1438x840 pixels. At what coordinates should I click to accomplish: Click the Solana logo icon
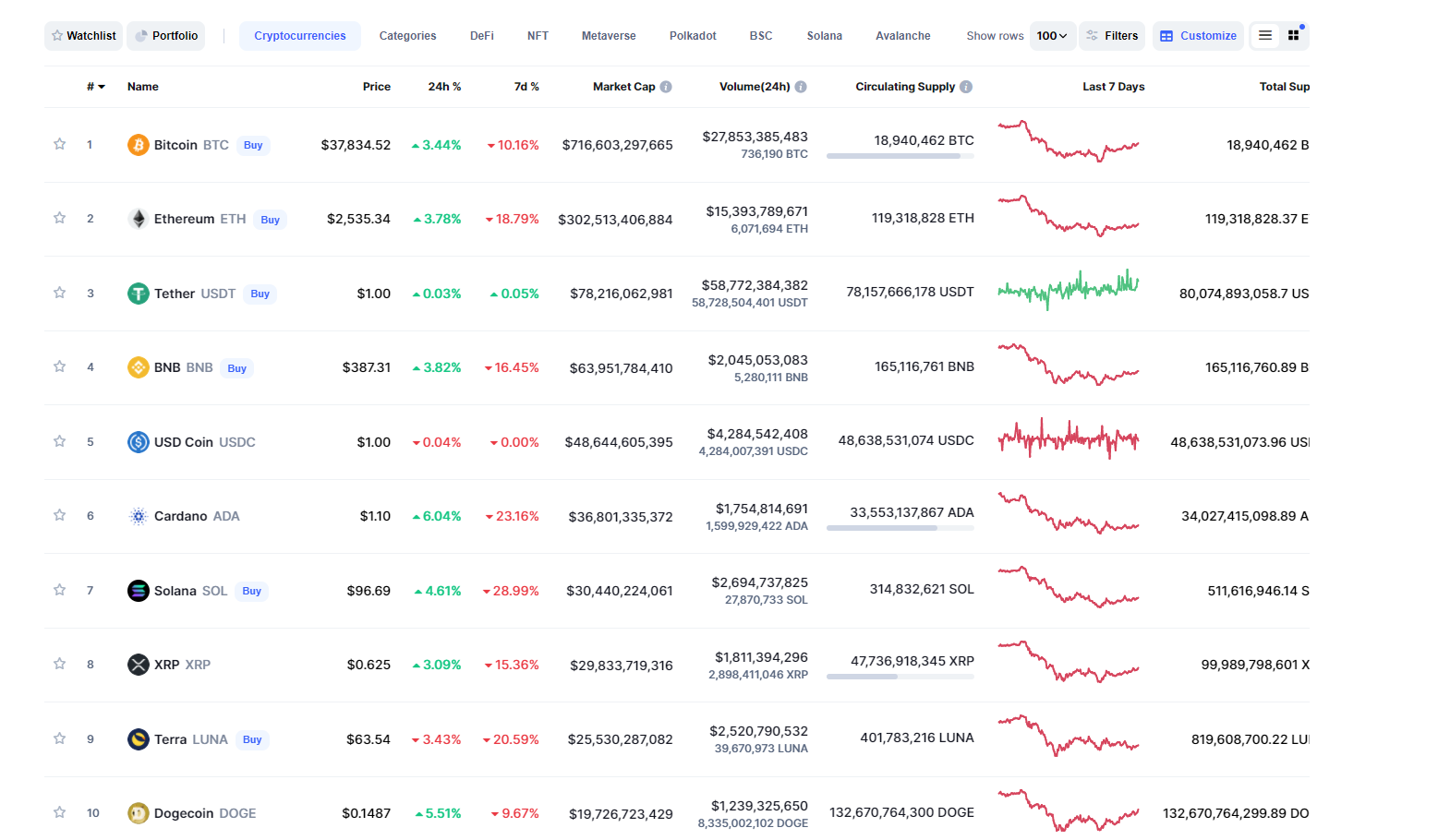[138, 591]
